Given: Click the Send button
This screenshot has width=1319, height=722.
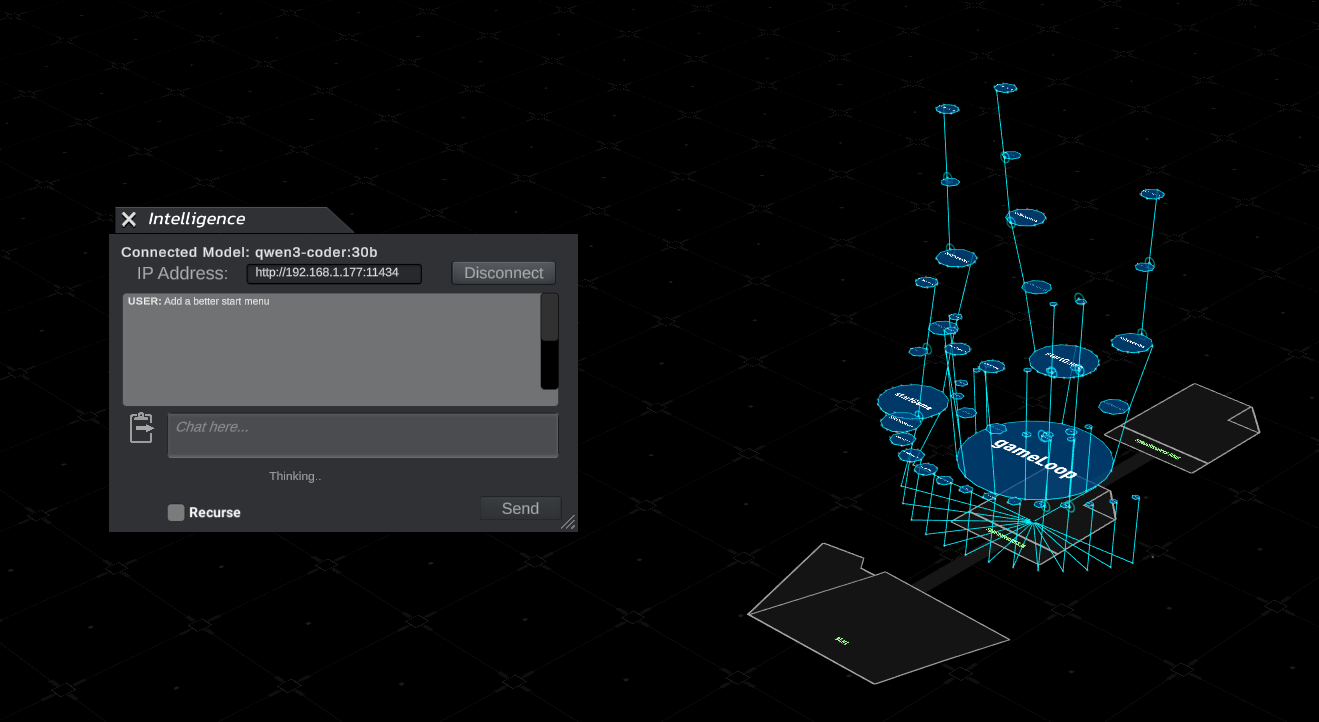Looking at the screenshot, I should 520,508.
